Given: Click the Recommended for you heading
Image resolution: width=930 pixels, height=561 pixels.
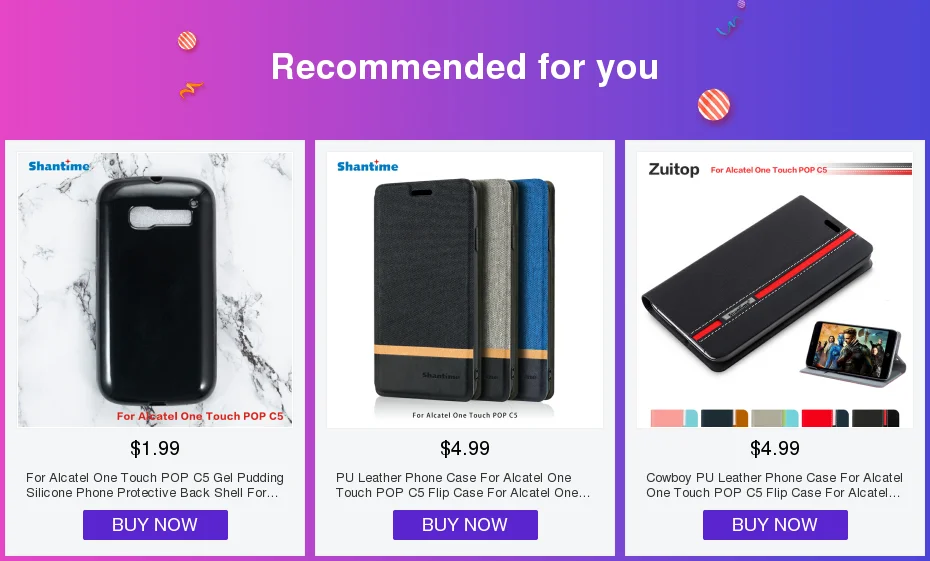Looking at the screenshot, I should pyautogui.click(x=465, y=66).
